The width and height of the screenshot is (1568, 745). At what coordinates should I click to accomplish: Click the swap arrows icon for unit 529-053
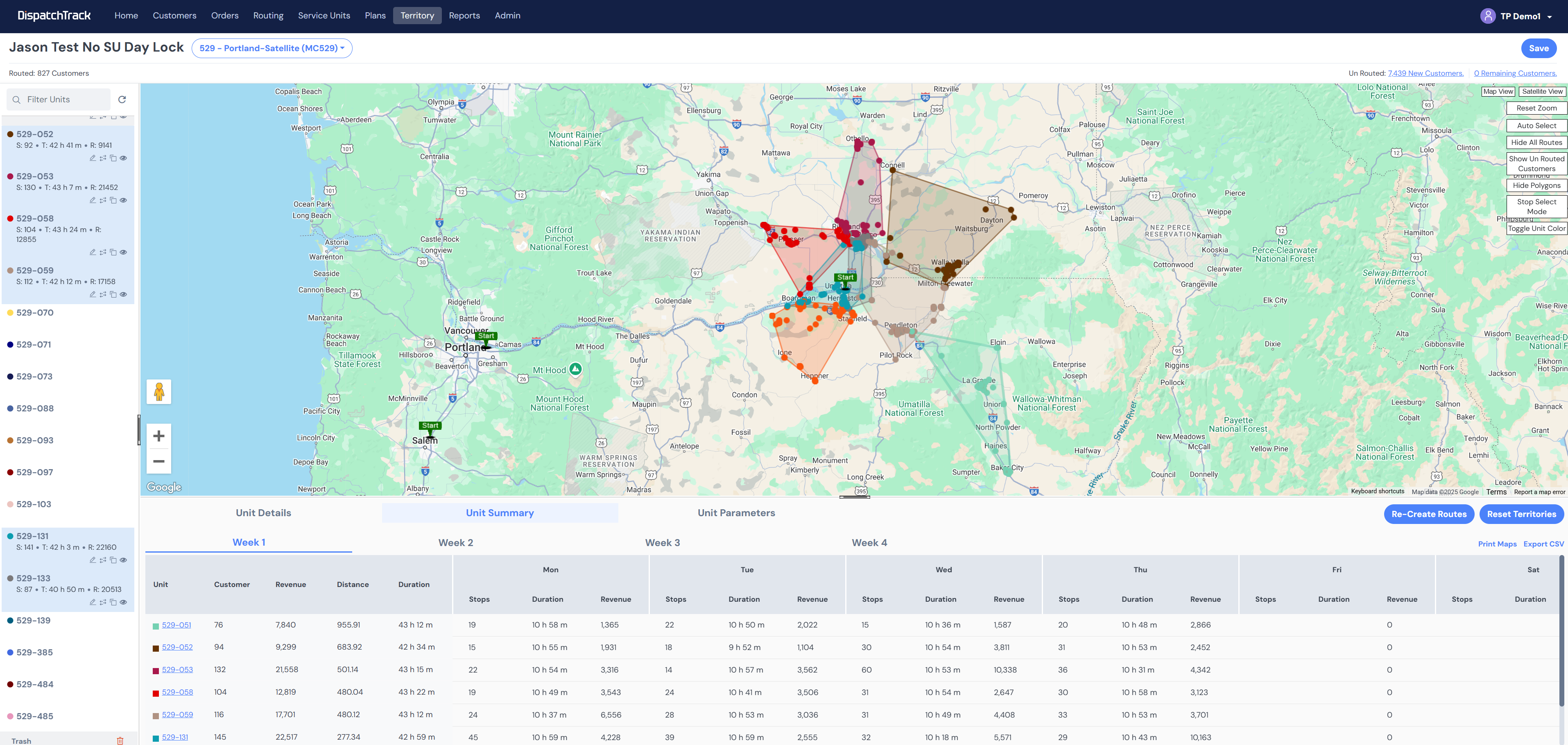103,200
